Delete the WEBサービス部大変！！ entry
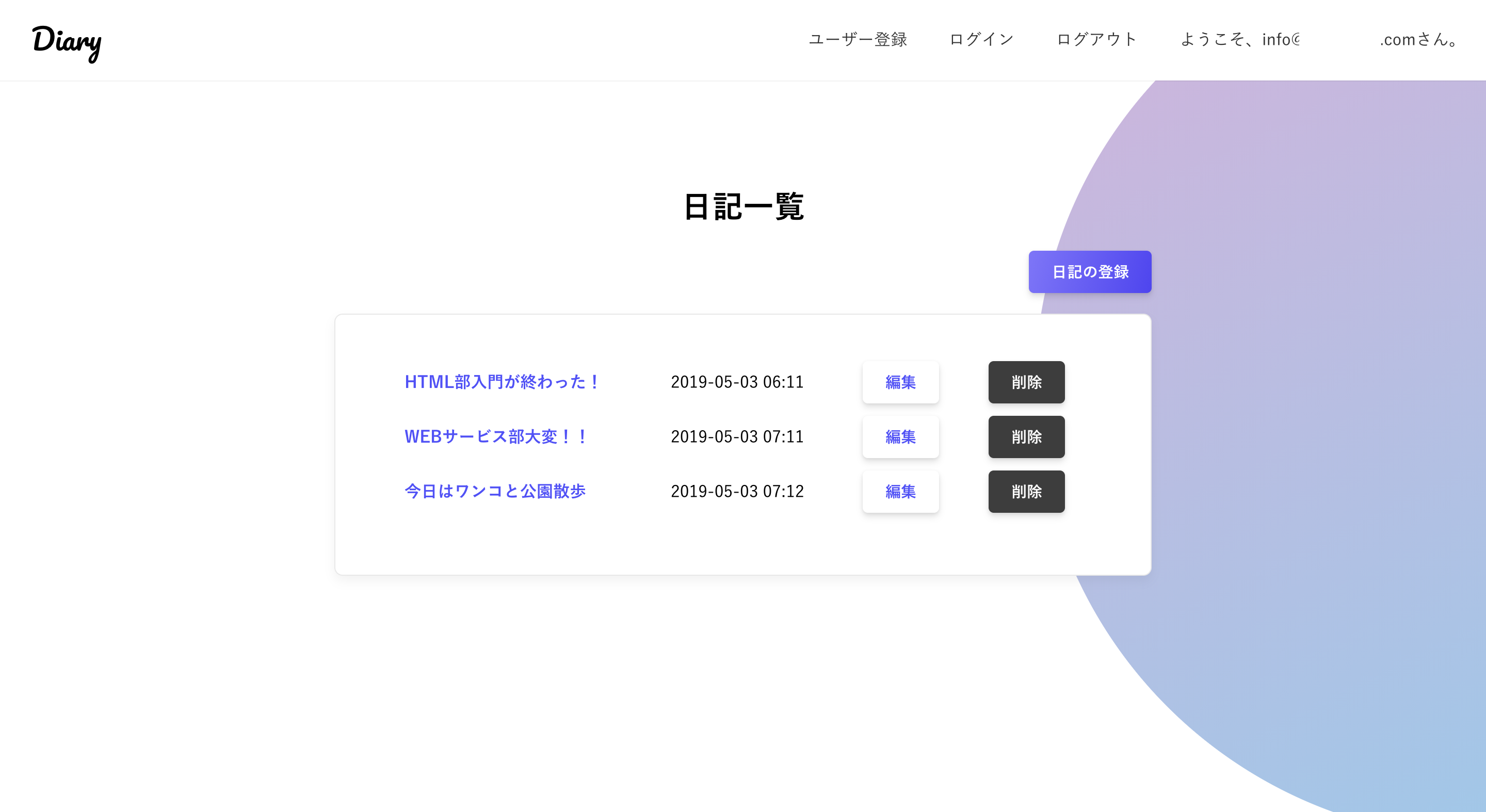 tap(1026, 437)
